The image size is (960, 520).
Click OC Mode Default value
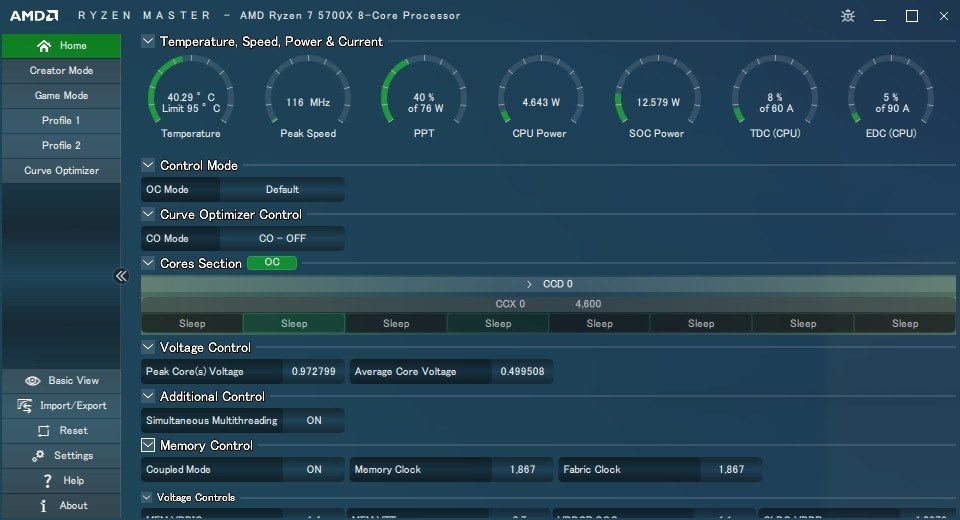click(x=282, y=190)
